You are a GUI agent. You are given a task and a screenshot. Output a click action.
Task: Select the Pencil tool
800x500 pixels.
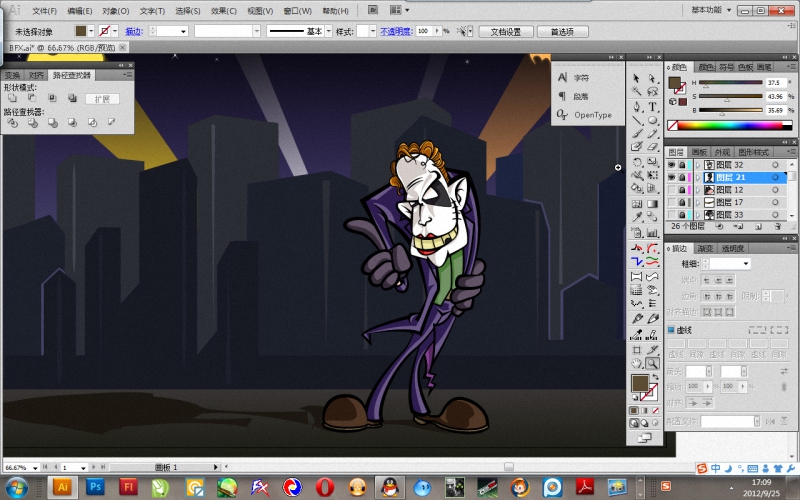pyautogui.click(x=652, y=134)
